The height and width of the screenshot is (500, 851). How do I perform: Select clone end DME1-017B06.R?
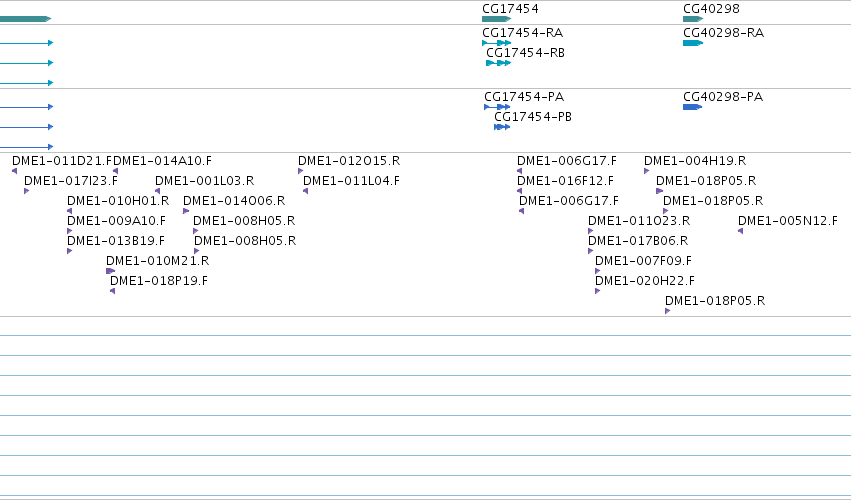tap(638, 241)
